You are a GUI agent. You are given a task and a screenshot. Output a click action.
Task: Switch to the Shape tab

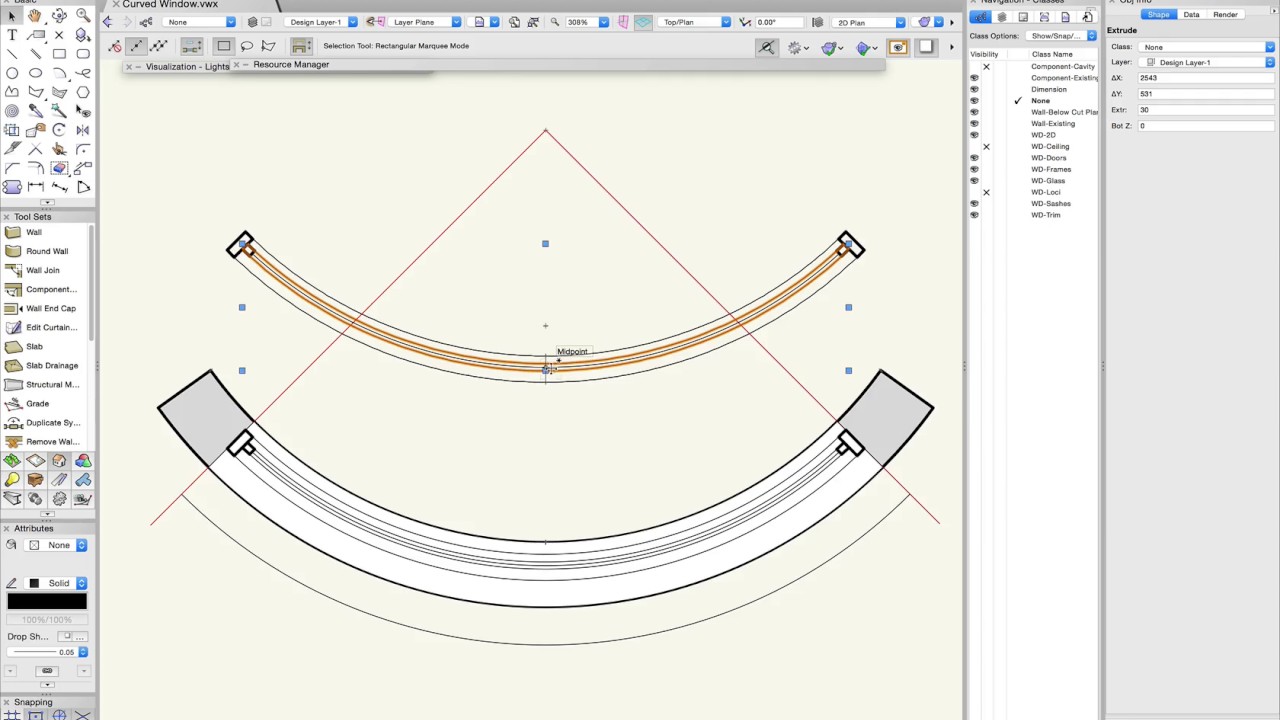click(x=1158, y=15)
